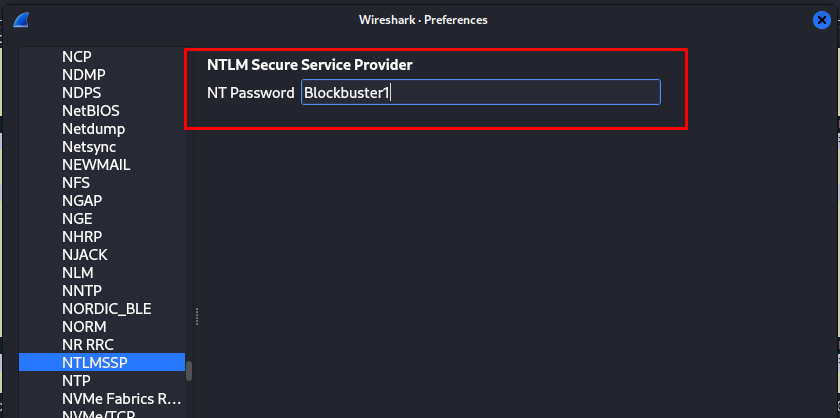The height and width of the screenshot is (418, 840).
Task: Open Netdump protocol settings
Action: click(x=93, y=129)
